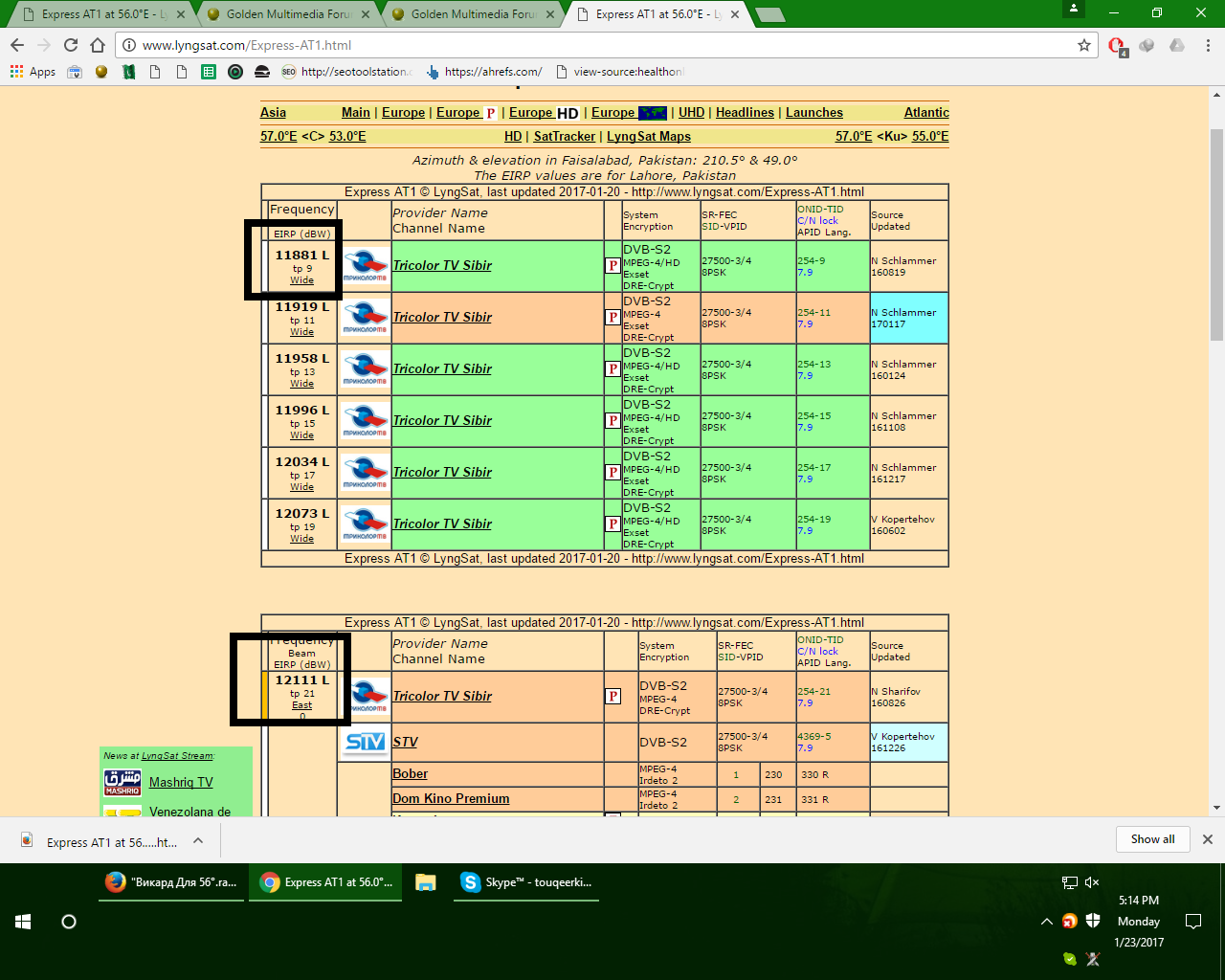Image resolution: width=1225 pixels, height=980 pixels.
Task: Open the STV channel link
Action: point(405,742)
